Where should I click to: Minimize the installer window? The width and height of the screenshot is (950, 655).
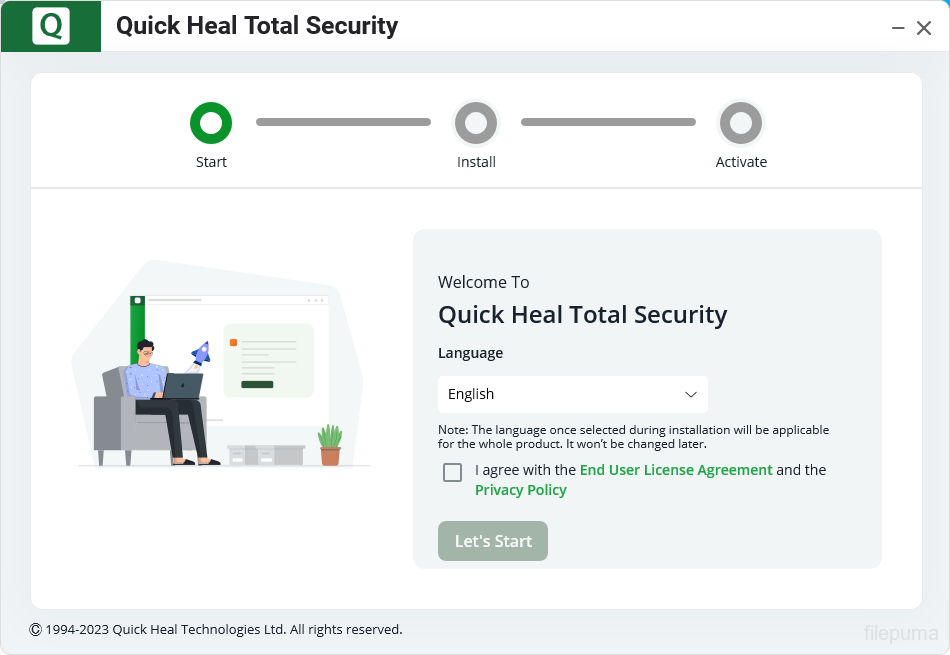pyautogui.click(x=898, y=28)
